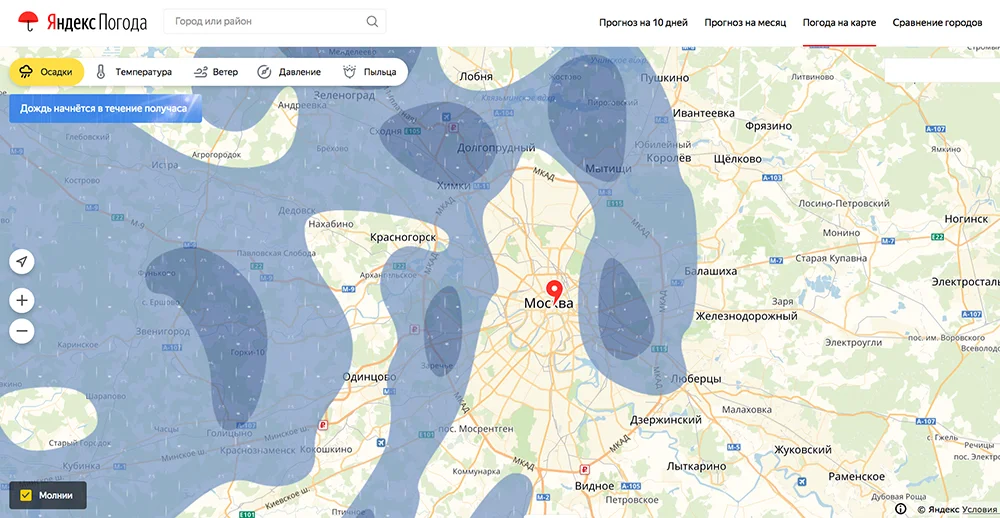Switch to the Температура layer
This screenshot has width=1000, height=518.
point(134,72)
